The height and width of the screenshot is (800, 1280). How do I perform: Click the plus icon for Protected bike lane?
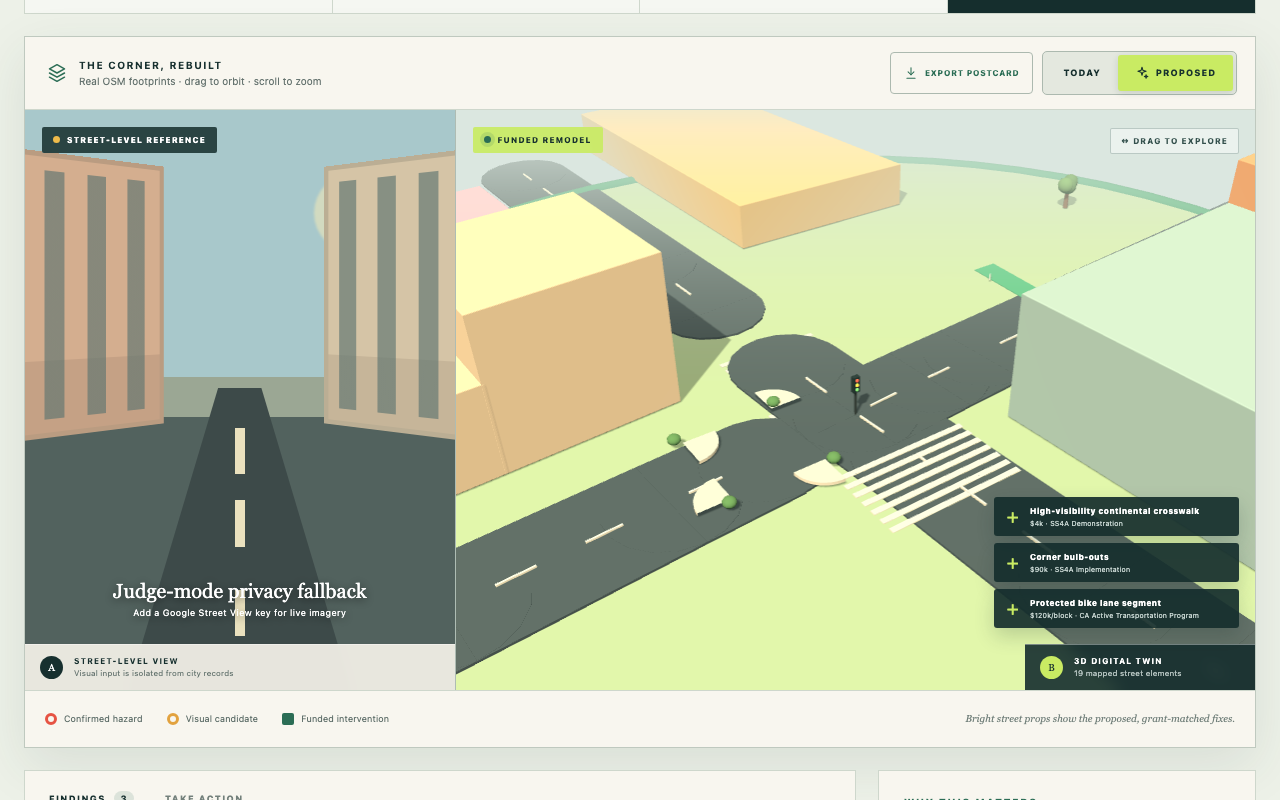pyautogui.click(x=1012, y=609)
